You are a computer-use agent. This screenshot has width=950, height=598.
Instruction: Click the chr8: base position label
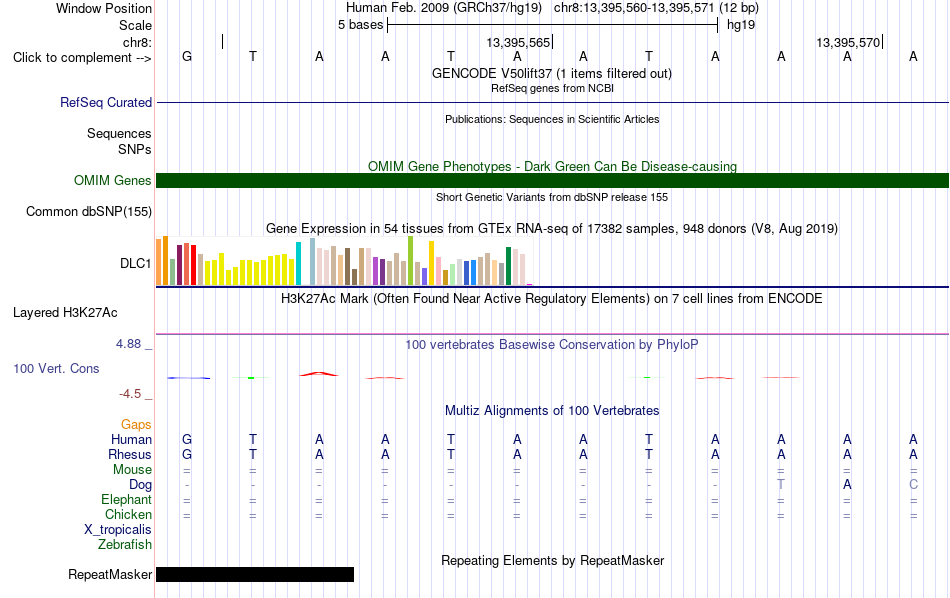(138, 42)
